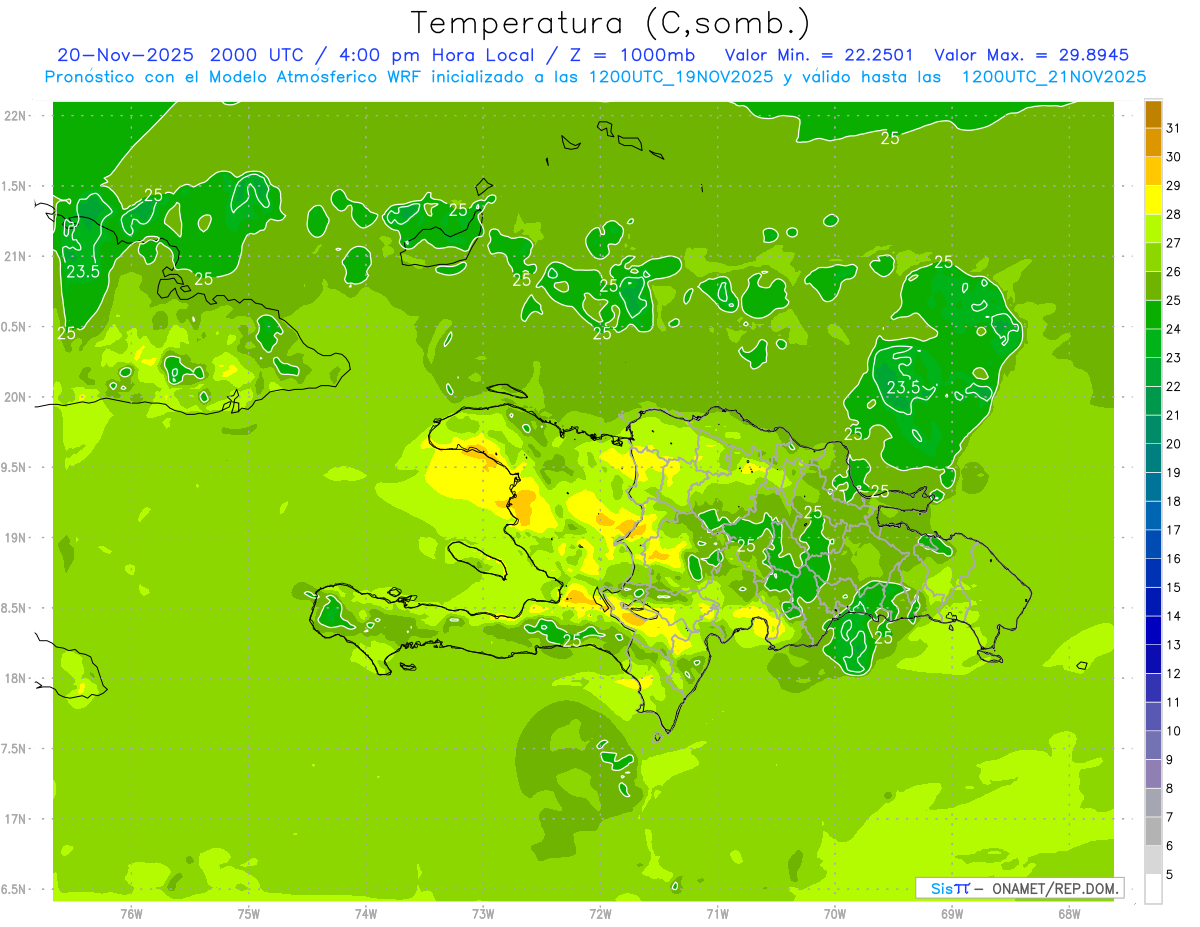Click the colorbar label '14'
Viewport: 1200px width, 927px height.
(x=1174, y=616)
